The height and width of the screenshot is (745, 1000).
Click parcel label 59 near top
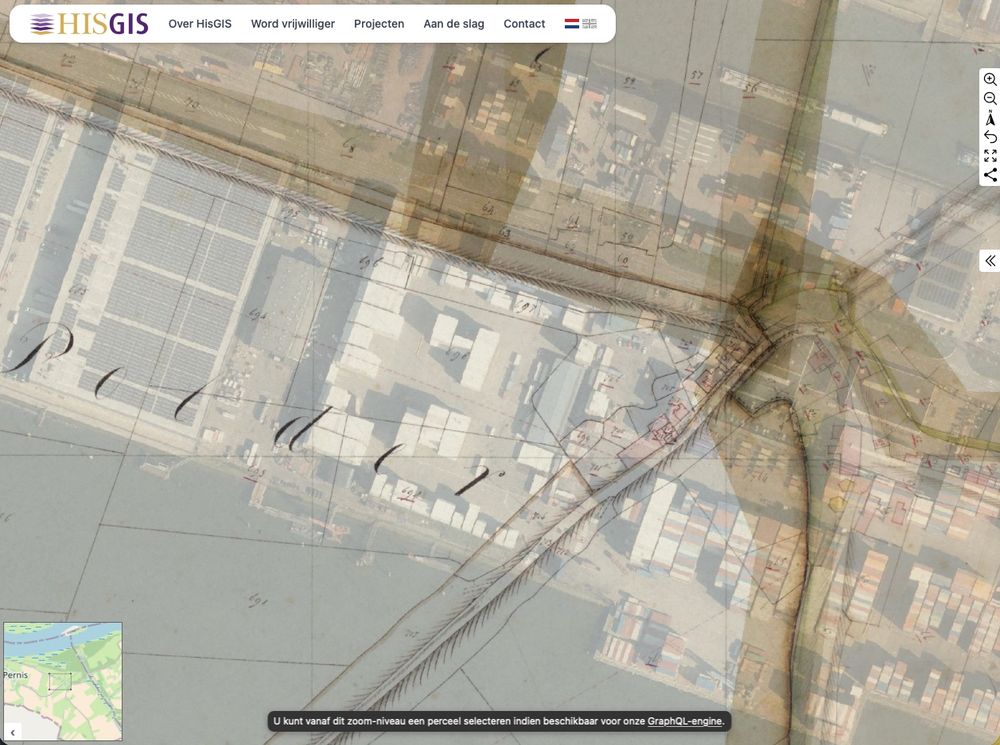click(x=629, y=82)
